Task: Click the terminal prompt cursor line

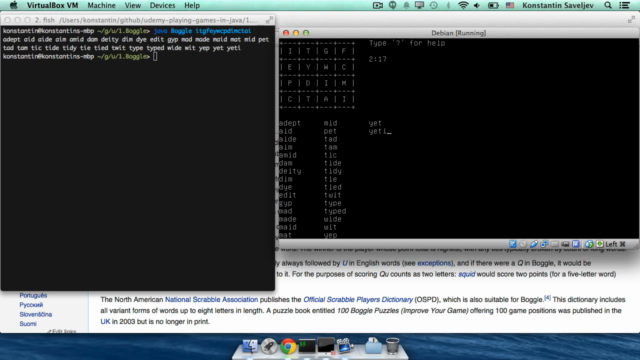Action: click(80, 56)
